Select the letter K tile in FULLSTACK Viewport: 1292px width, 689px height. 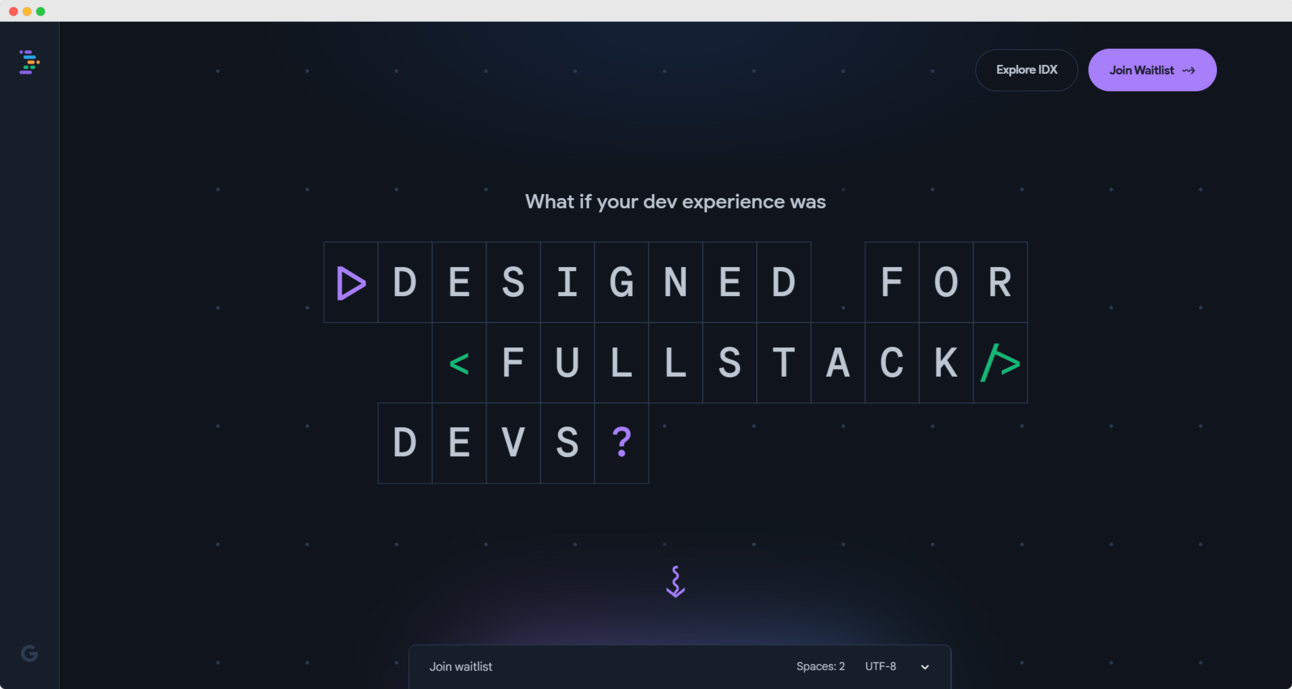[946, 363]
